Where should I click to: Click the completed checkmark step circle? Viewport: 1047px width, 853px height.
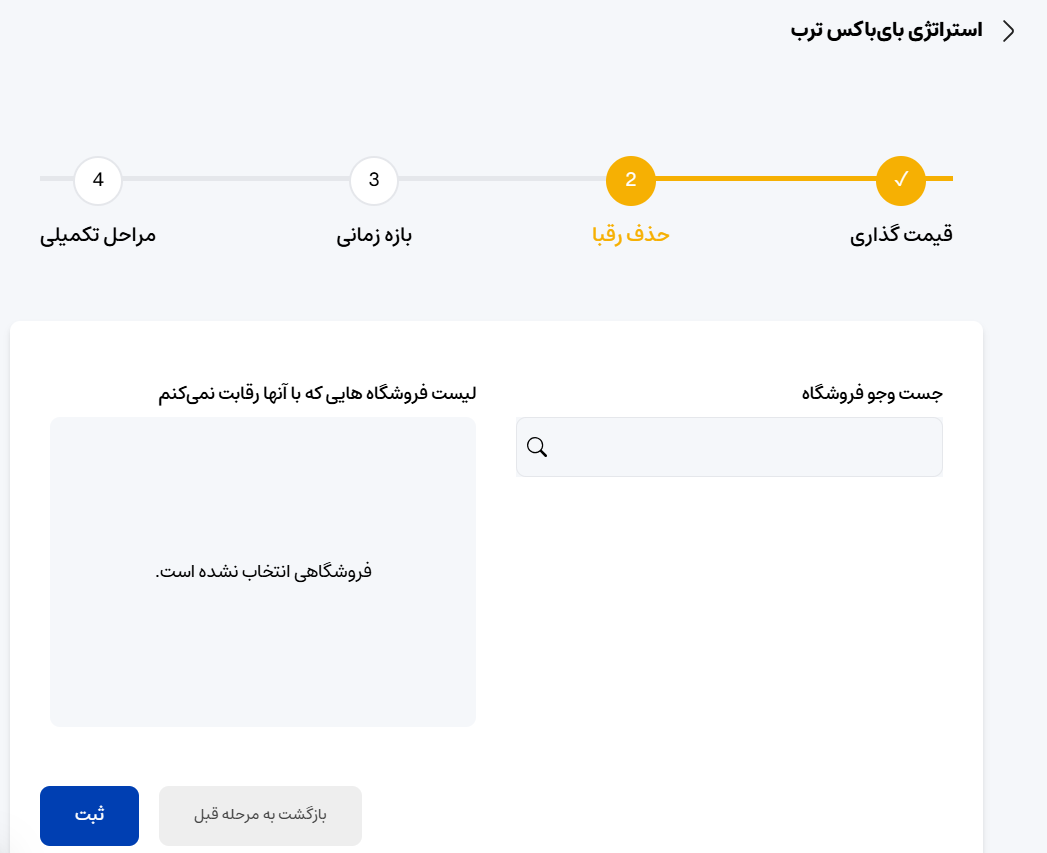[x=901, y=180]
